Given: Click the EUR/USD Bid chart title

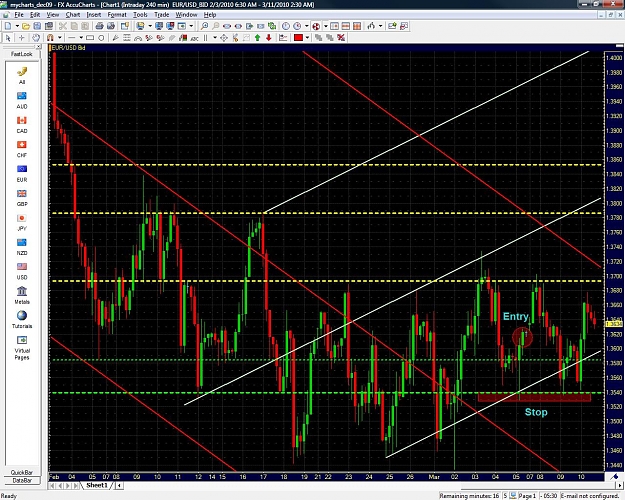Looking at the screenshot, I should click(x=68, y=48).
